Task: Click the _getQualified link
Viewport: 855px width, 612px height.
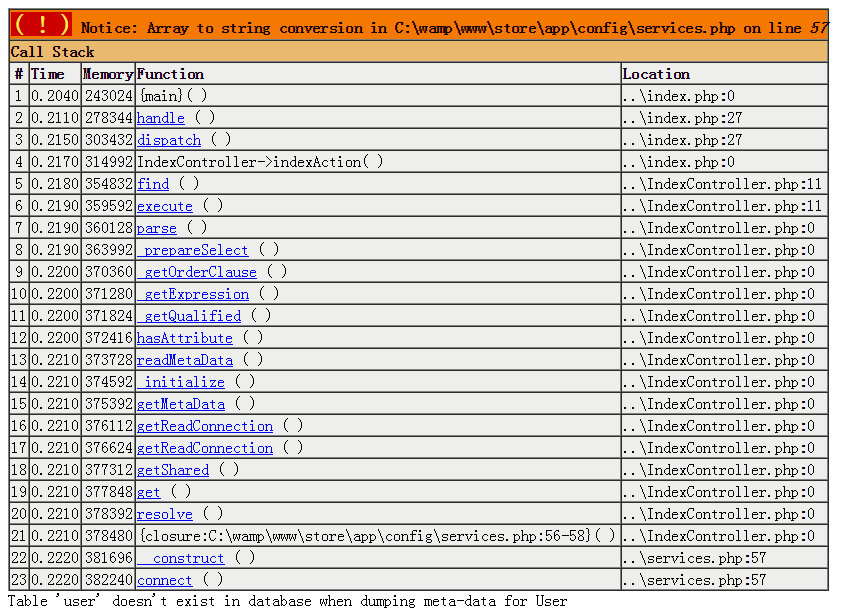Action: pyautogui.click(x=189, y=316)
